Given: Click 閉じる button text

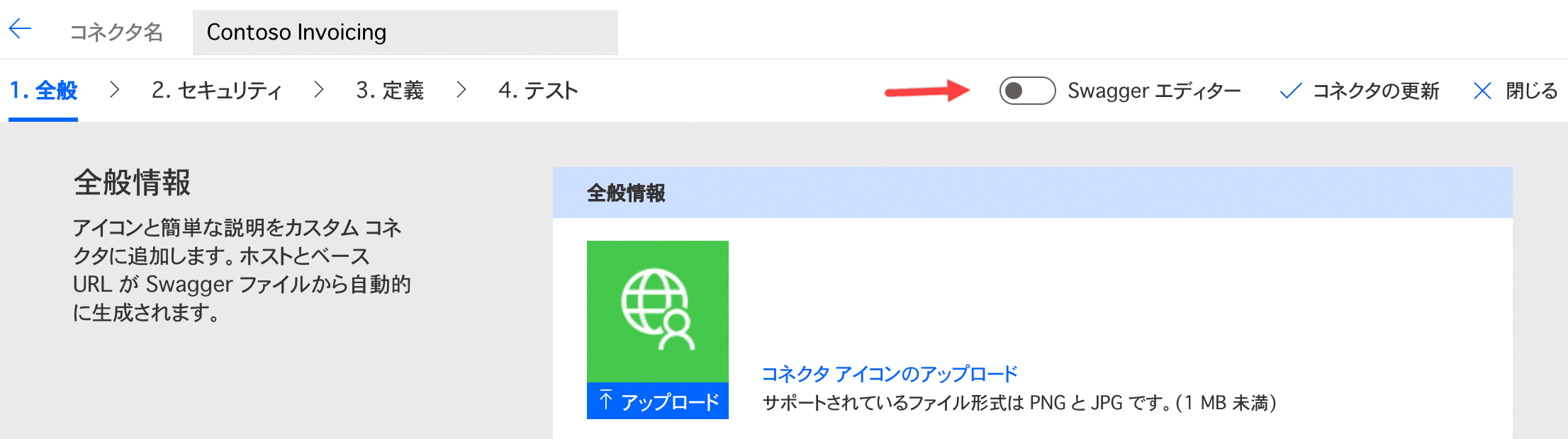Looking at the screenshot, I should pos(1532,91).
